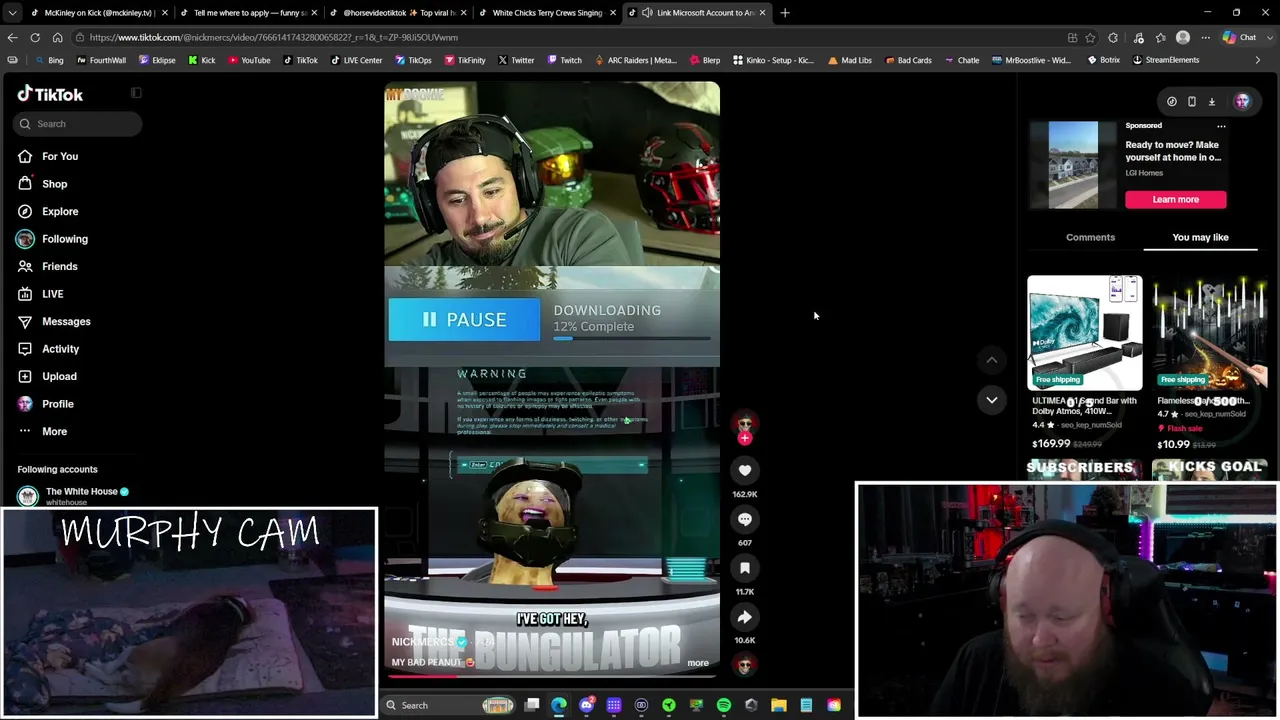1280x720 pixels.
Task: Follow the creator via the red plus badge
Action: click(745, 438)
